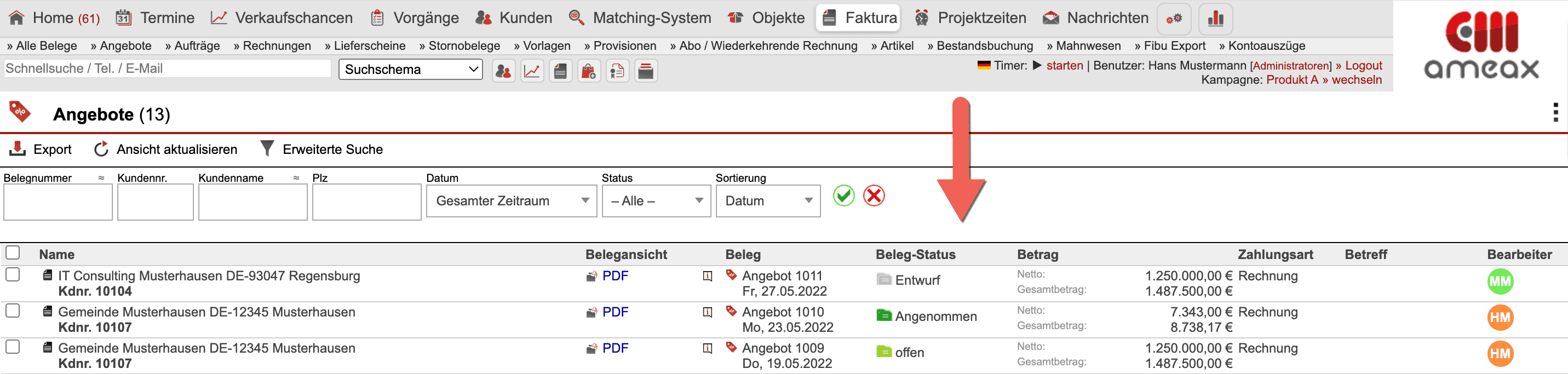Click the gear settings icon in navigation
The height and width of the screenshot is (374, 1568).
1174,18
